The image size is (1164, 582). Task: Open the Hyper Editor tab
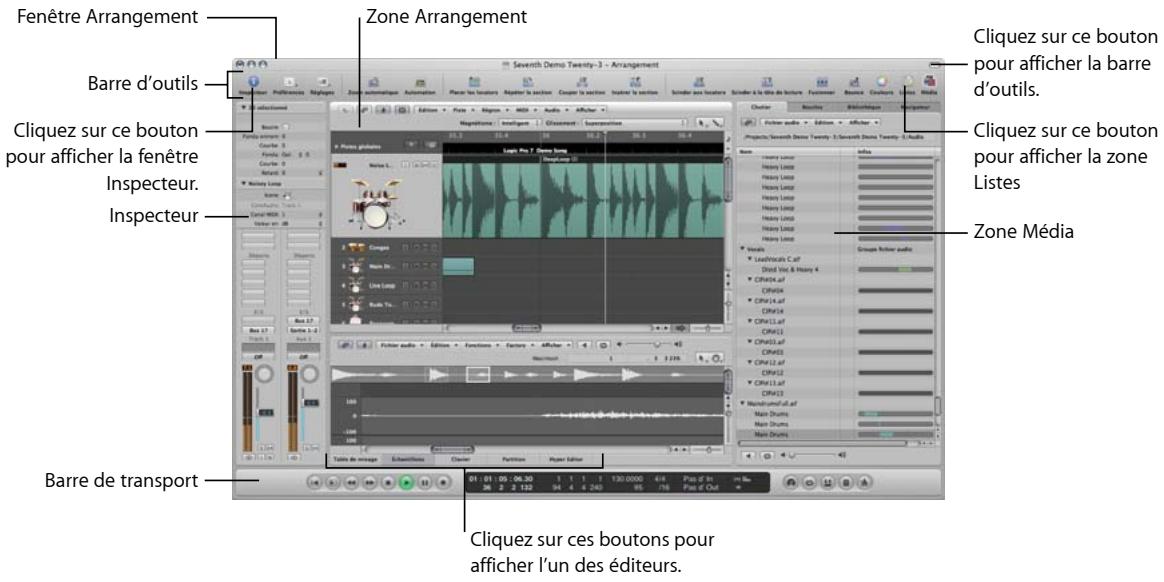(566, 460)
